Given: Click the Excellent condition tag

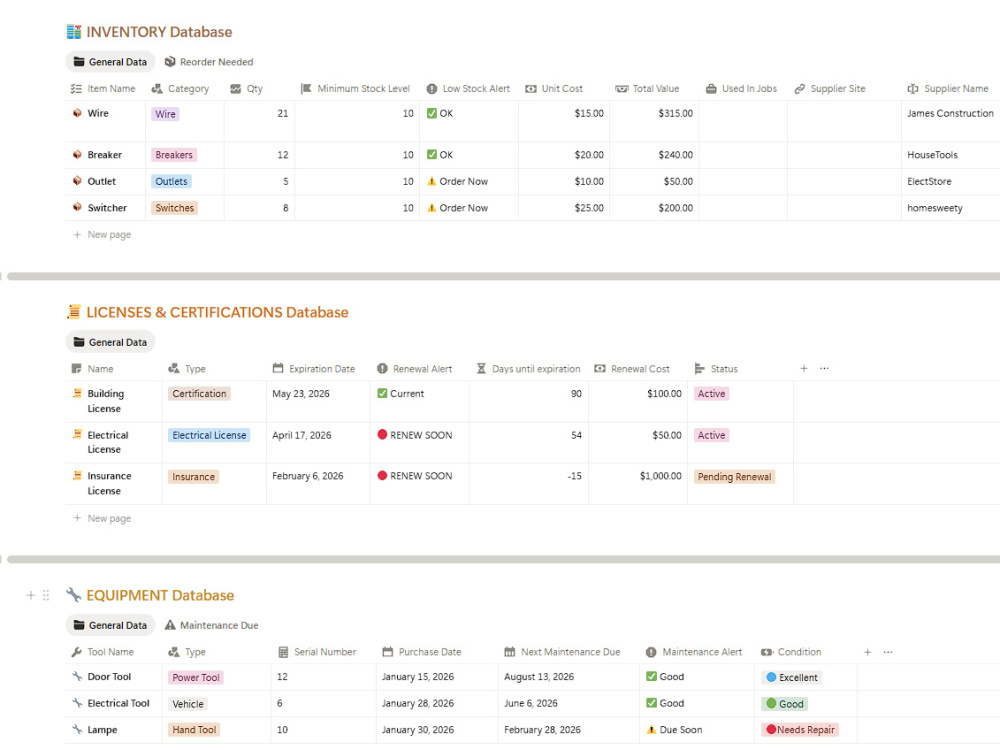Looking at the screenshot, I should [x=791, y=677].
